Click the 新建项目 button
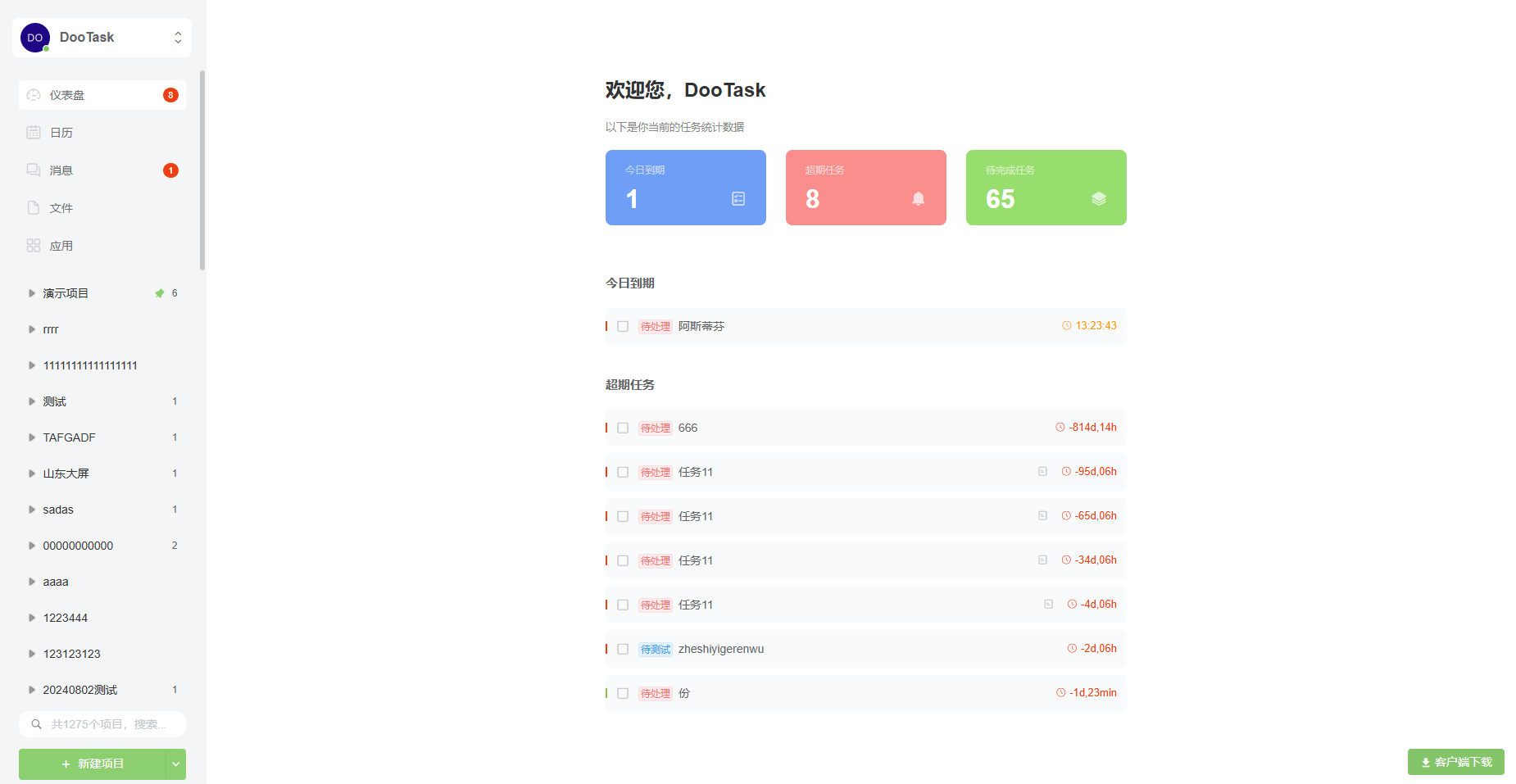Image resolution: width=1516 pixels, height=784 pixels. tap(92, 764)
